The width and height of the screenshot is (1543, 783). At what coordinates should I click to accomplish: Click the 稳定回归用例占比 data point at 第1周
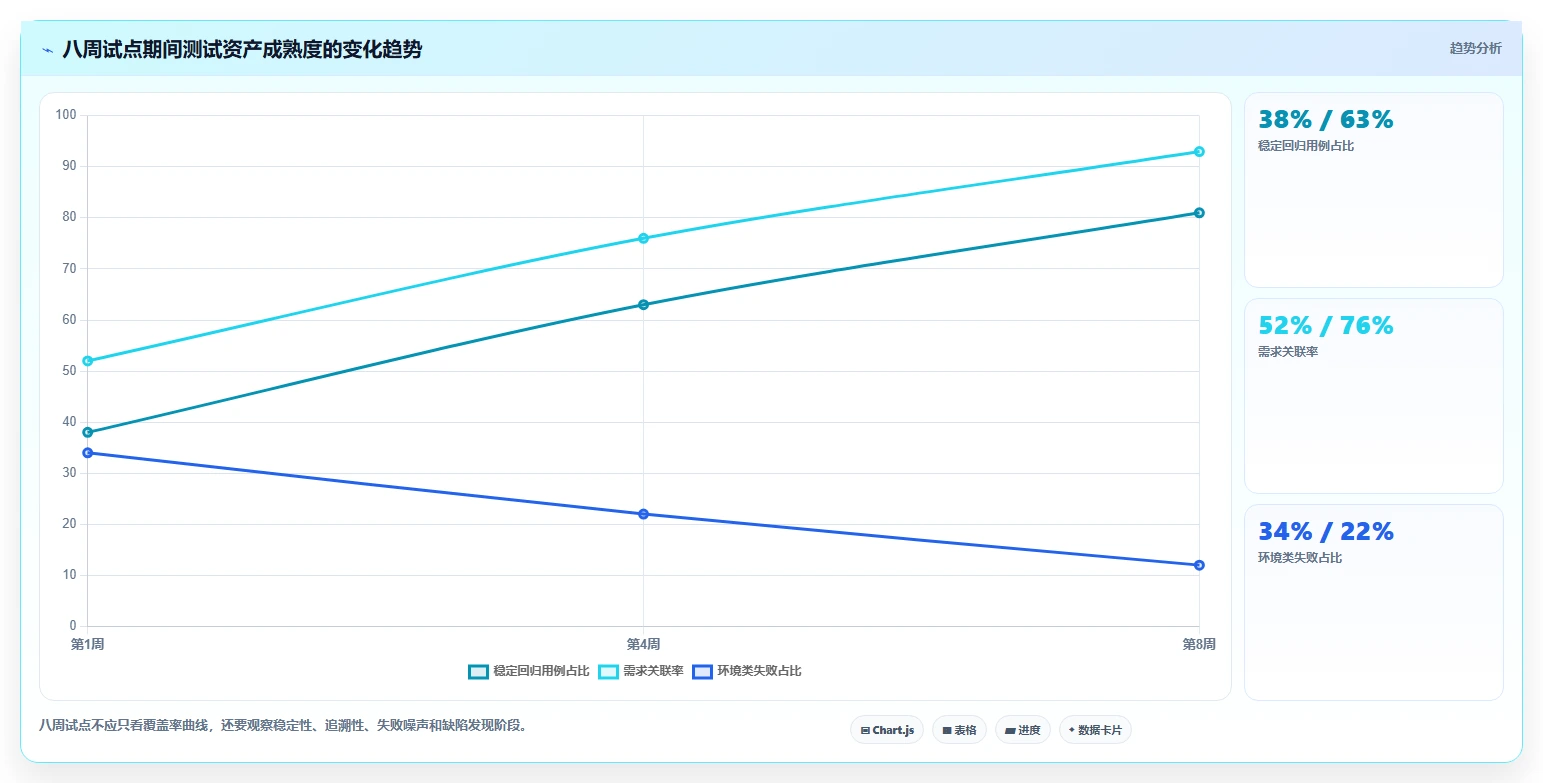88,433
